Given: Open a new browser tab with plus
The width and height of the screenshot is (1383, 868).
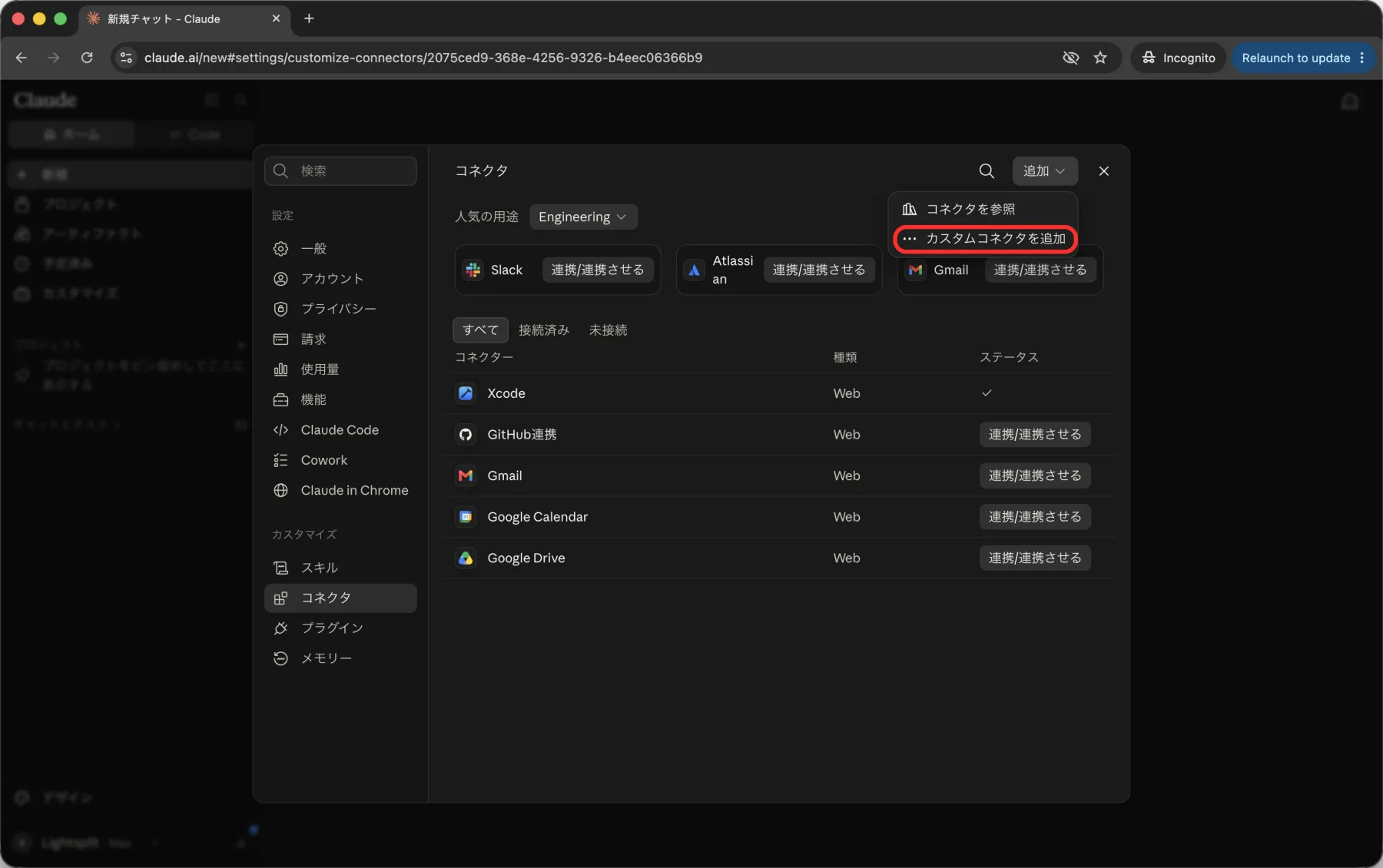Looking at the screenshot, I should tap(309, 18).
